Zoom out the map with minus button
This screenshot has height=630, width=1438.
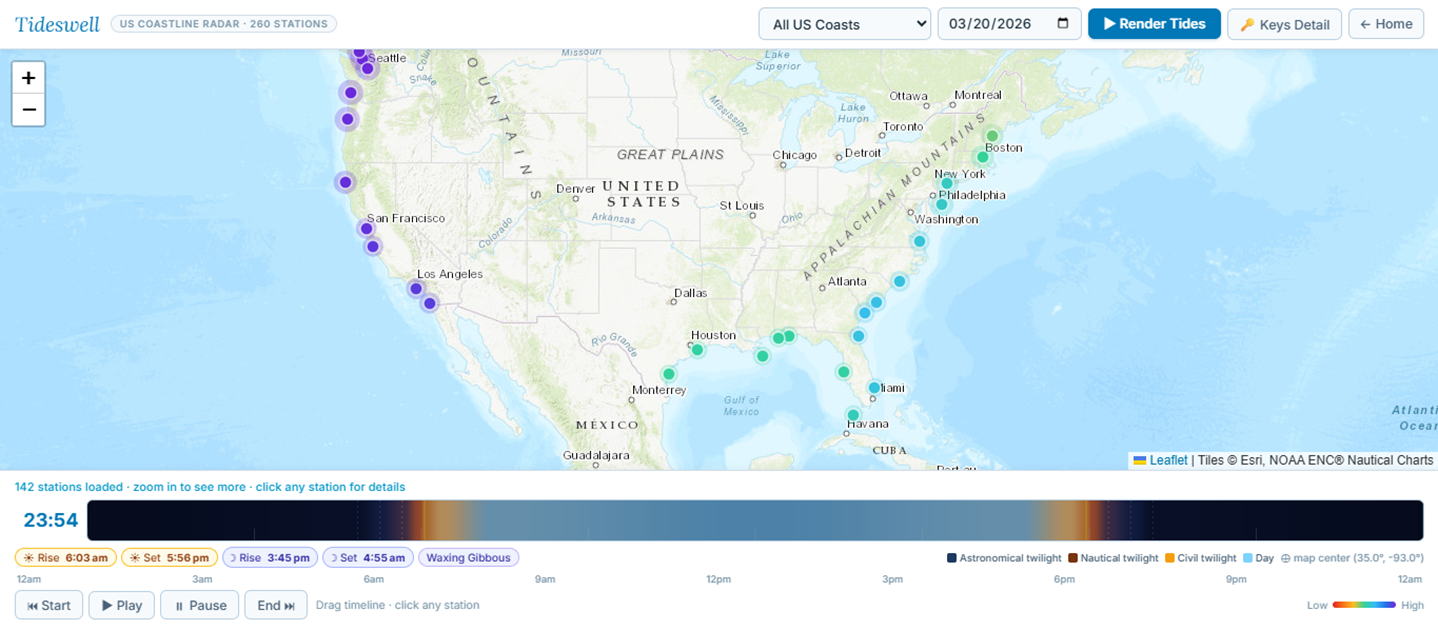pos(28,110)
